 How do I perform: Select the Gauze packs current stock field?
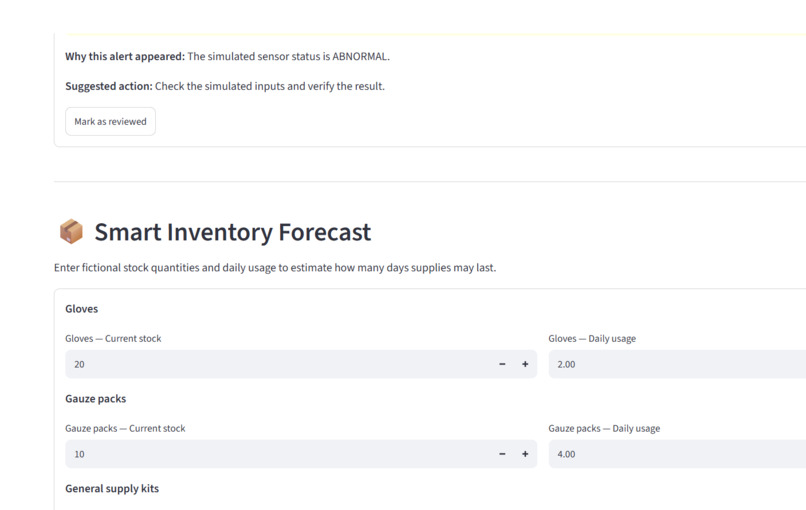click(278, 454)
